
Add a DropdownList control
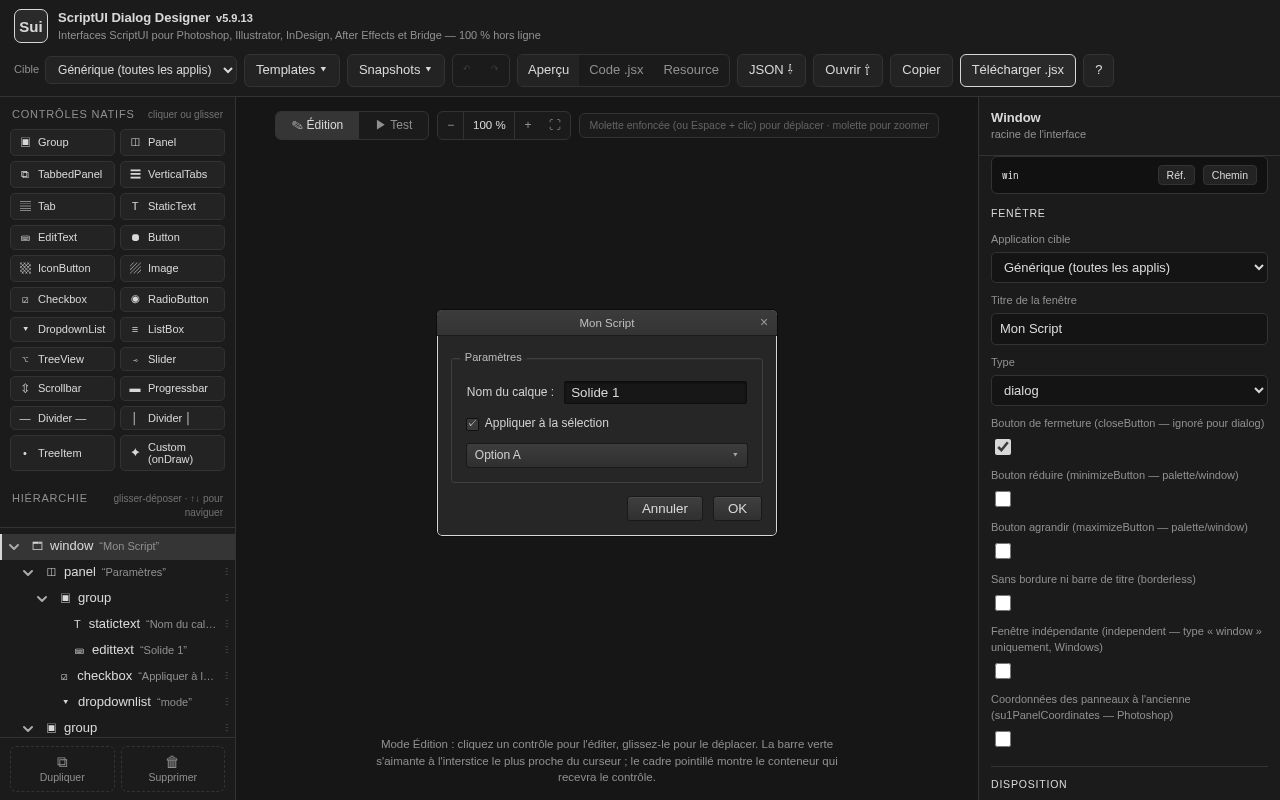[62, 329]
